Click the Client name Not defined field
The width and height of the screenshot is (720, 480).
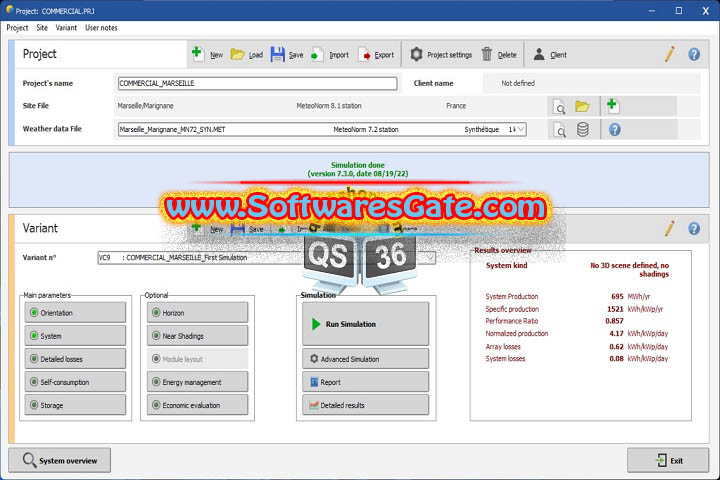coord(591,83)
